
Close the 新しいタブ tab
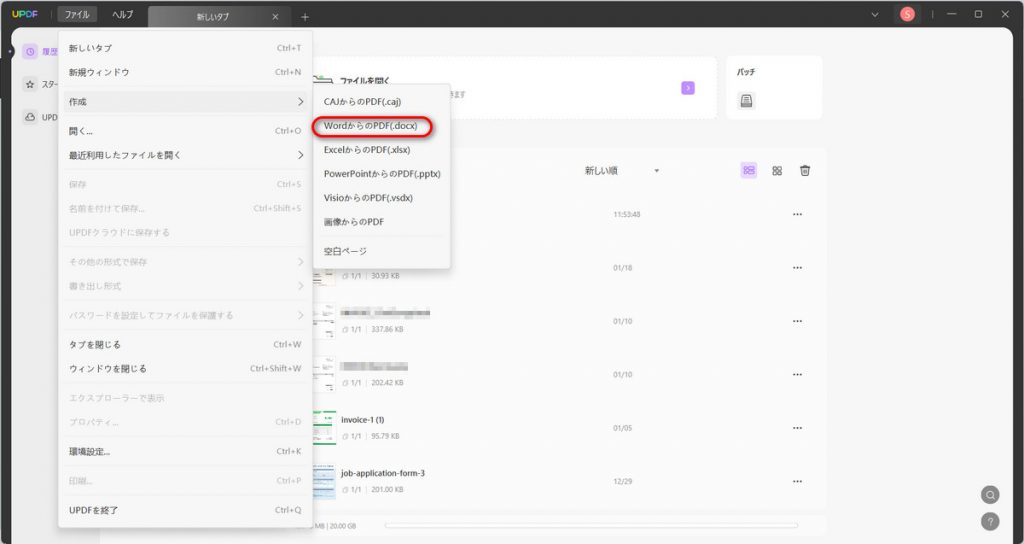tap(275, 17)
